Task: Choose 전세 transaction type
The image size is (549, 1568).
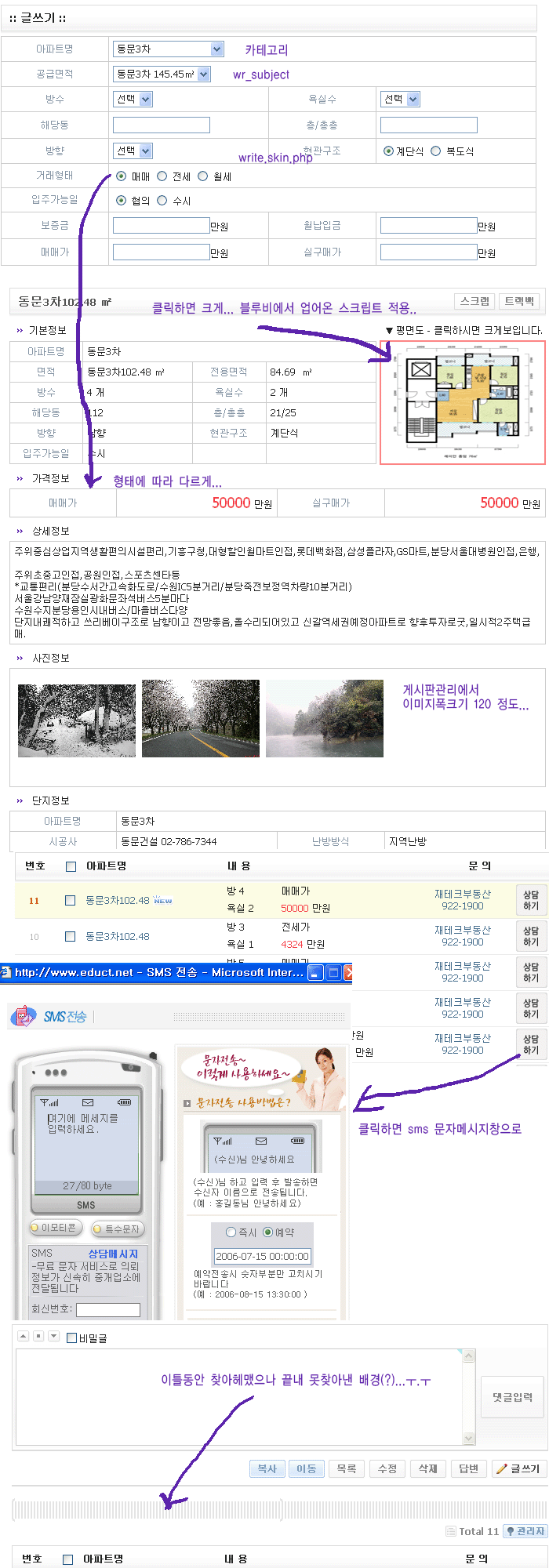Action: [x=162, y=176]
